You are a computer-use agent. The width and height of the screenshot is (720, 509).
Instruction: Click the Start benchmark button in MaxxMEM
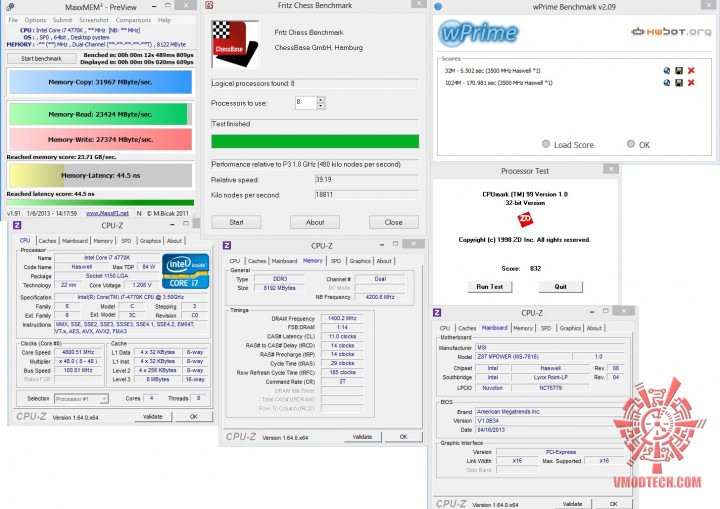(x=41, y=58)
